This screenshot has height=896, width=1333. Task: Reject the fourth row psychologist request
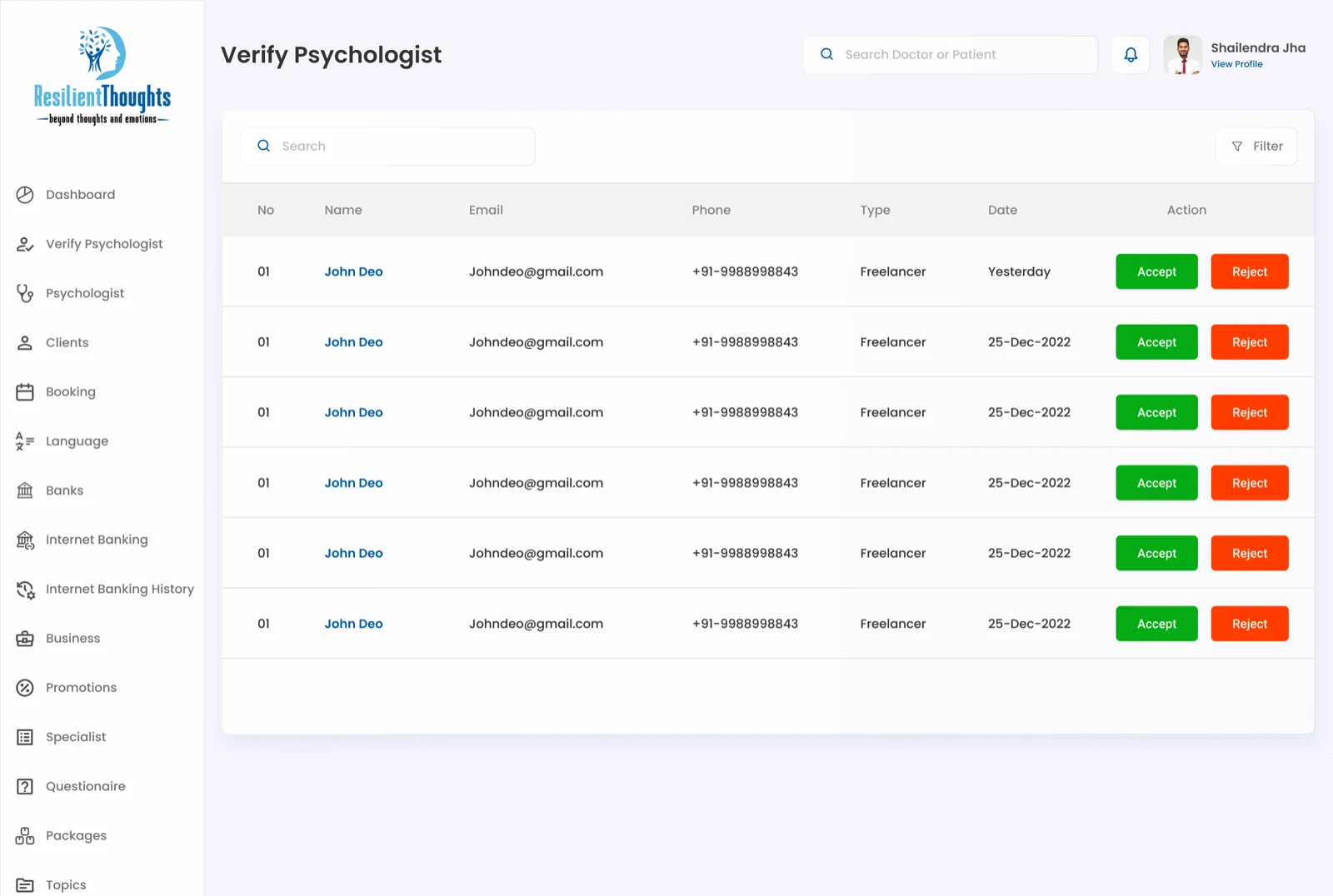(1250, 483)
